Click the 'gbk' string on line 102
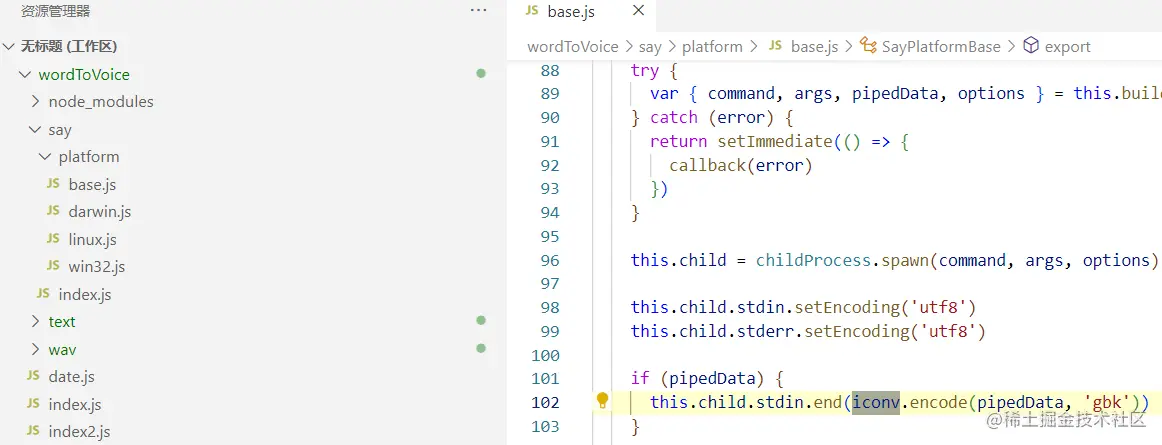 tap(1107, 402)
